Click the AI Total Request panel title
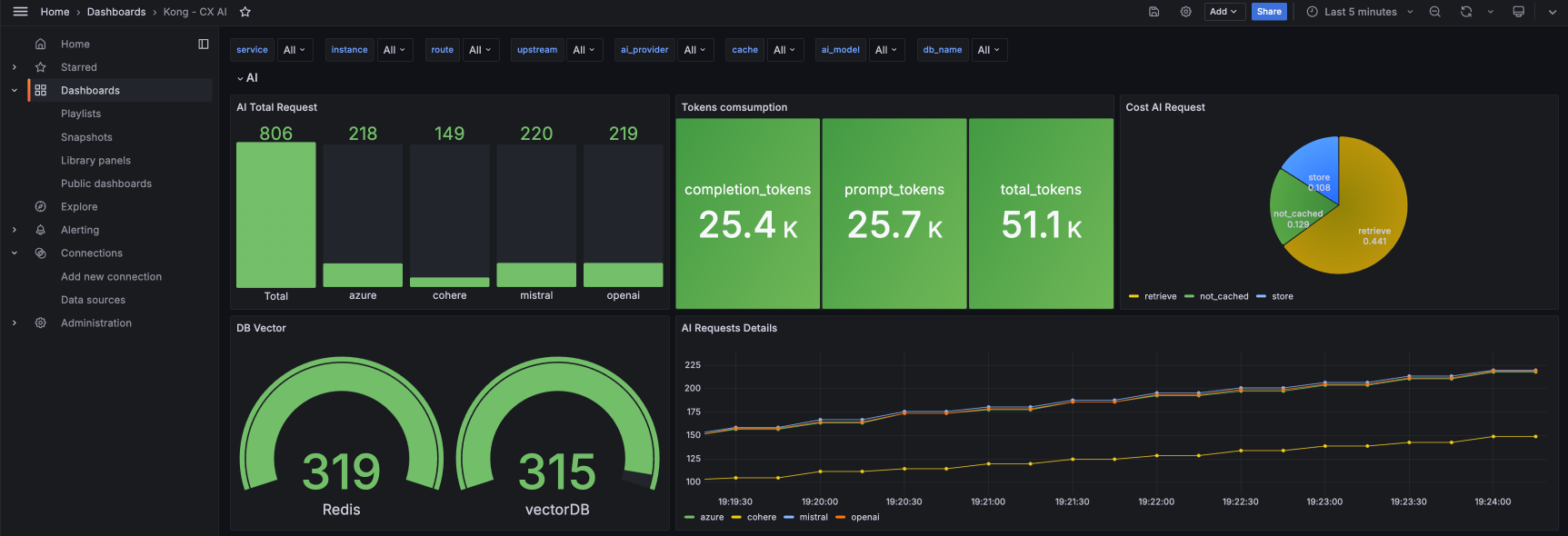 [x=276, y=107]
